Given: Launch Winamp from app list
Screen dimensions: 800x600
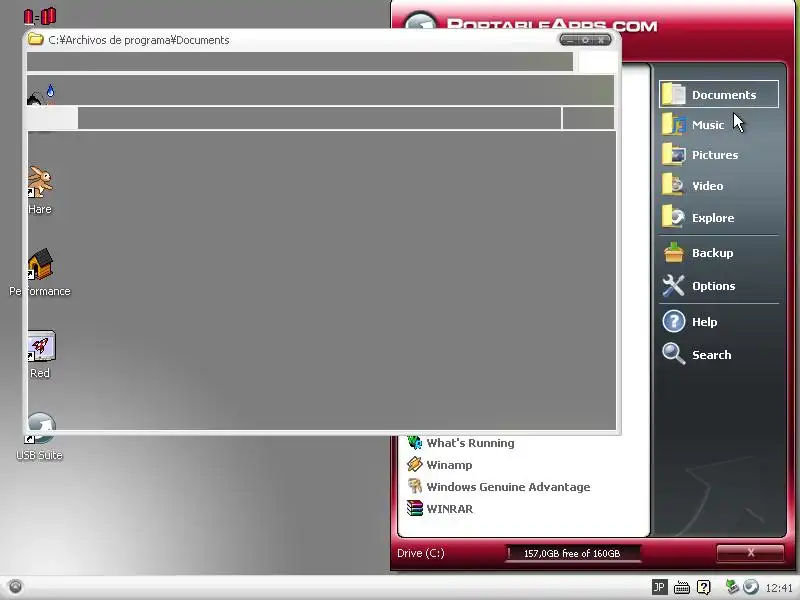Looking at the screenshot, I should click(439, 465).
